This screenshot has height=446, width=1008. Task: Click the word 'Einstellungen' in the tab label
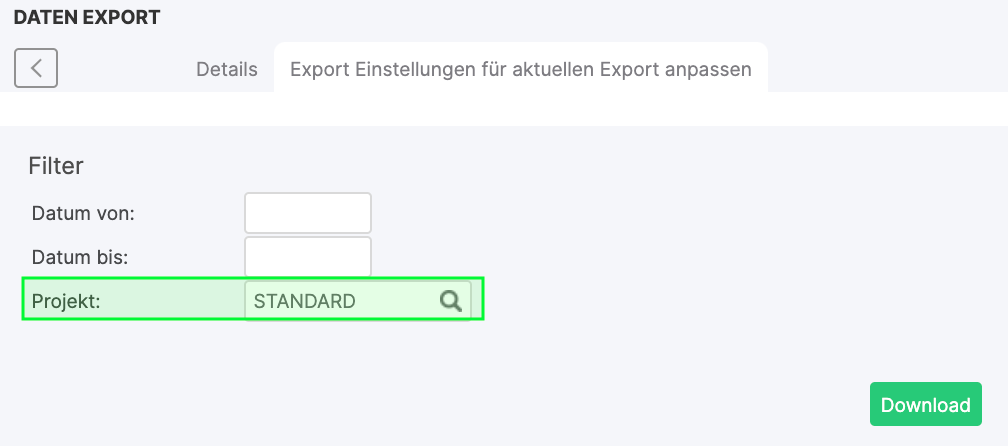(x=410, y=70)
